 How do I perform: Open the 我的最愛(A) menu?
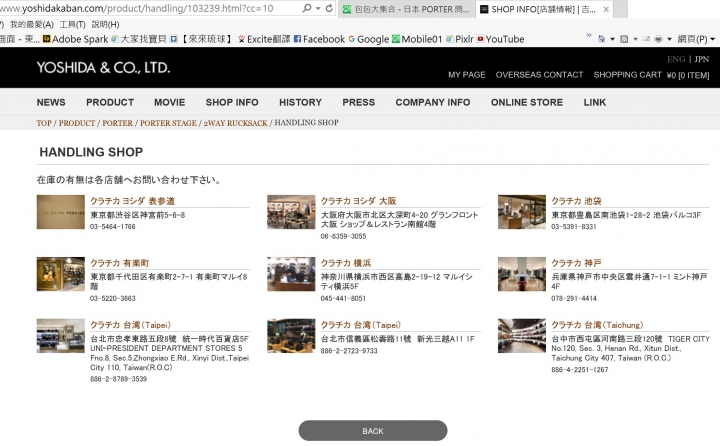tap(32, 24)
